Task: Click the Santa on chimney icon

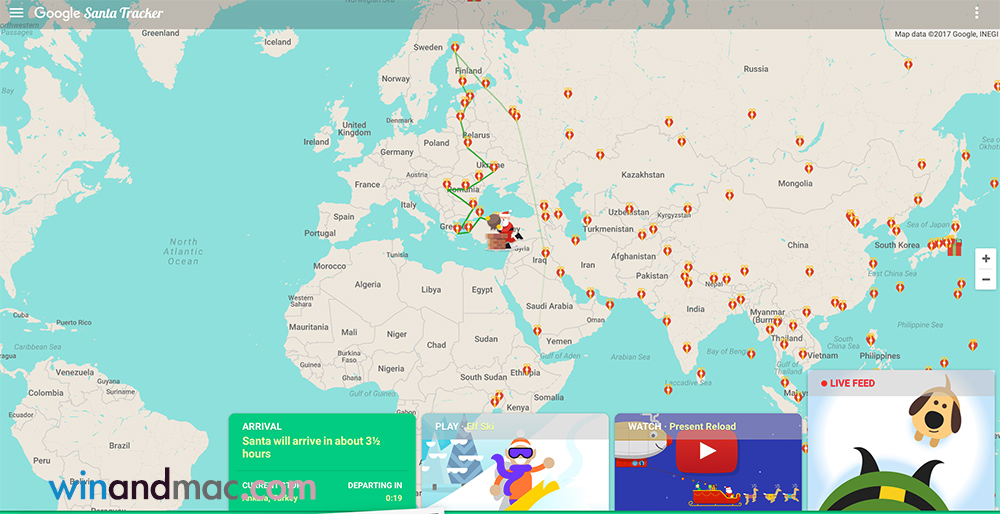Action: coord(502,232)
